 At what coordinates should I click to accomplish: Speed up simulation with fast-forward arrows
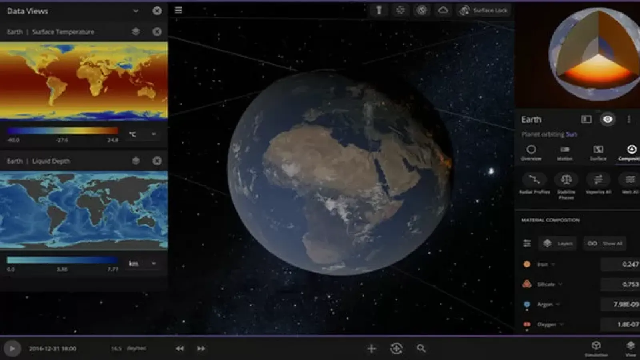coord(201,349)
